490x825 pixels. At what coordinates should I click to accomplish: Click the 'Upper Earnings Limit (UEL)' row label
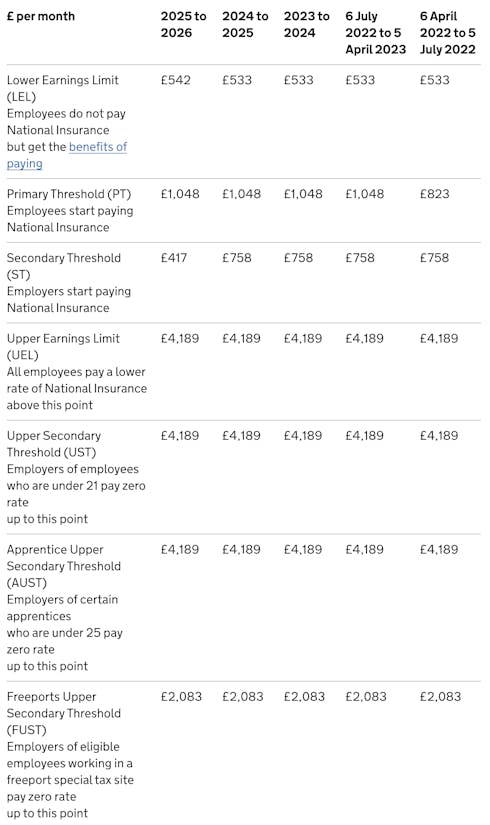coord(63,347)
